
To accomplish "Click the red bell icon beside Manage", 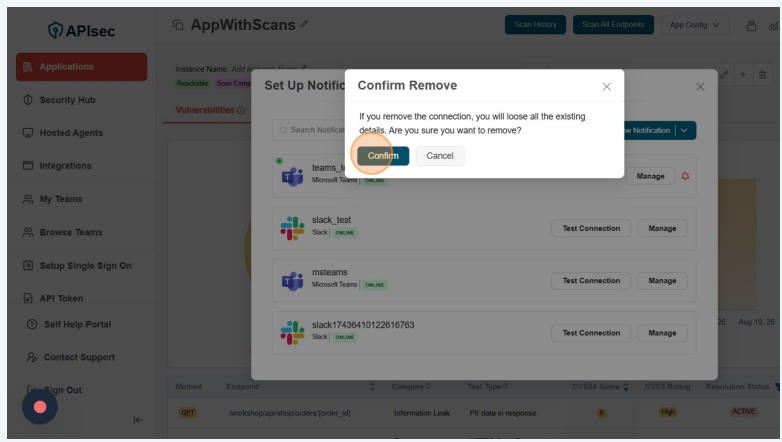I will coord(685,176).
